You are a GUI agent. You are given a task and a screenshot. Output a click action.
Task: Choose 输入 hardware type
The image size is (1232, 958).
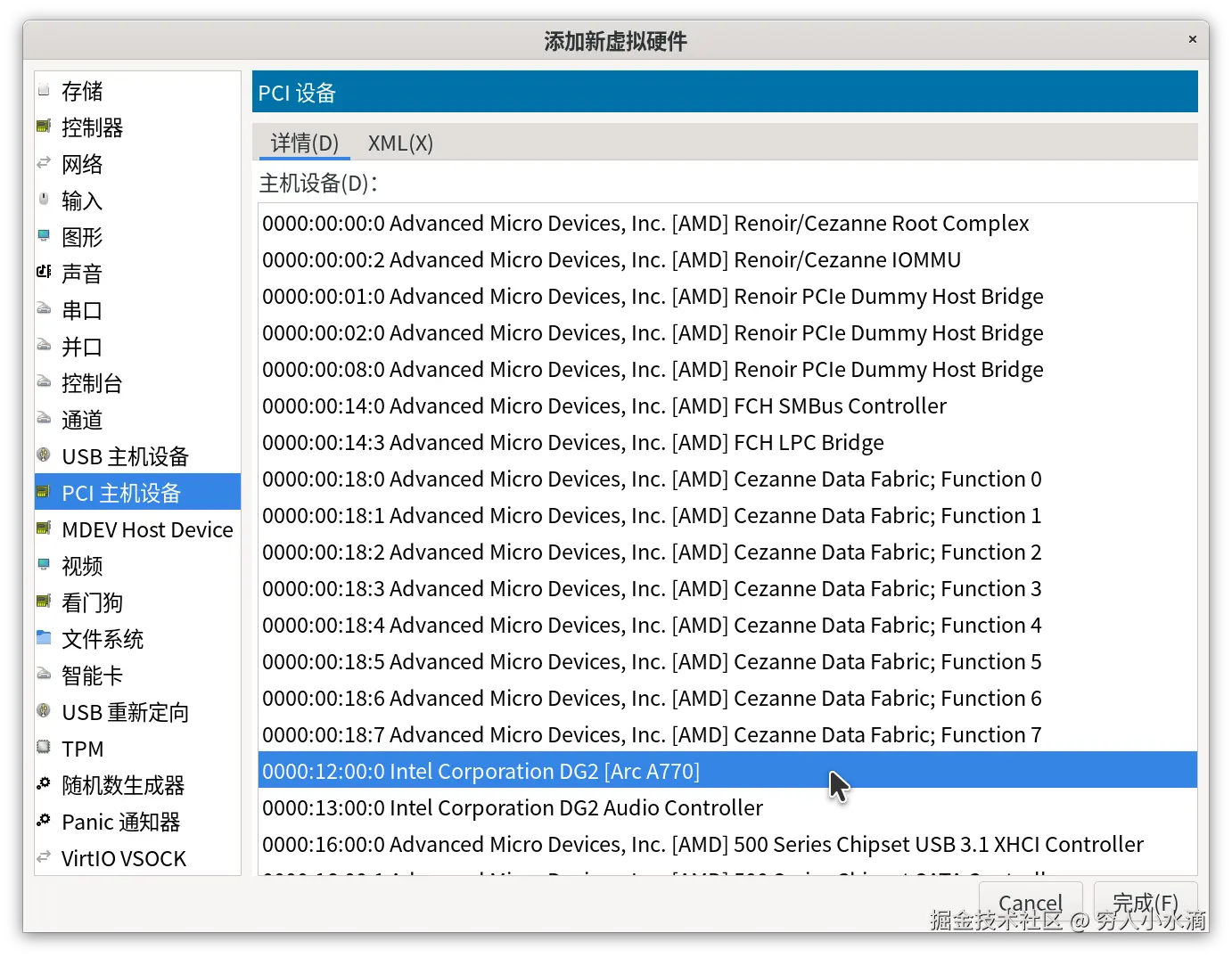pos(137,201)
